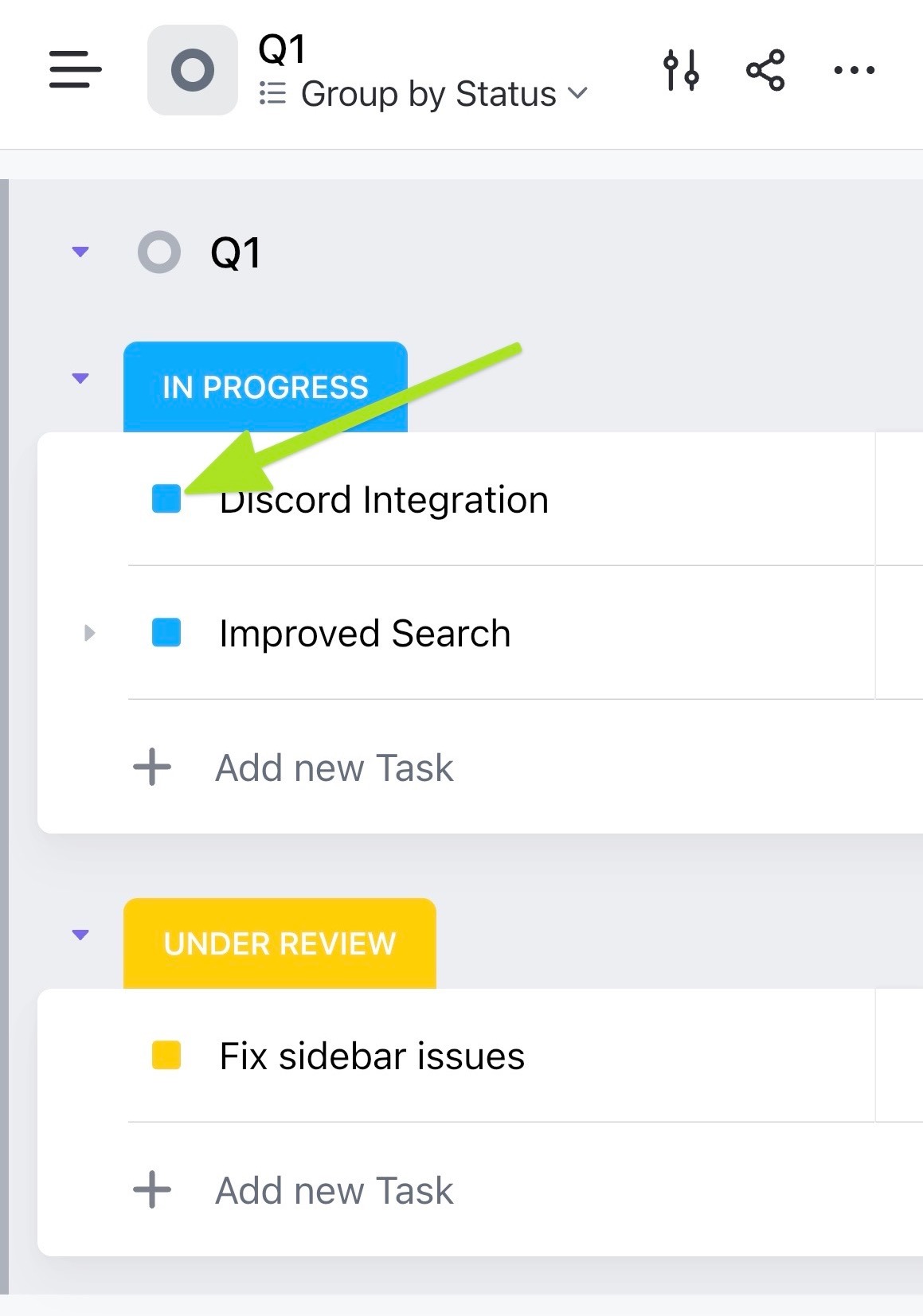Expand subtasks of Improved Search

coord(89,633)
